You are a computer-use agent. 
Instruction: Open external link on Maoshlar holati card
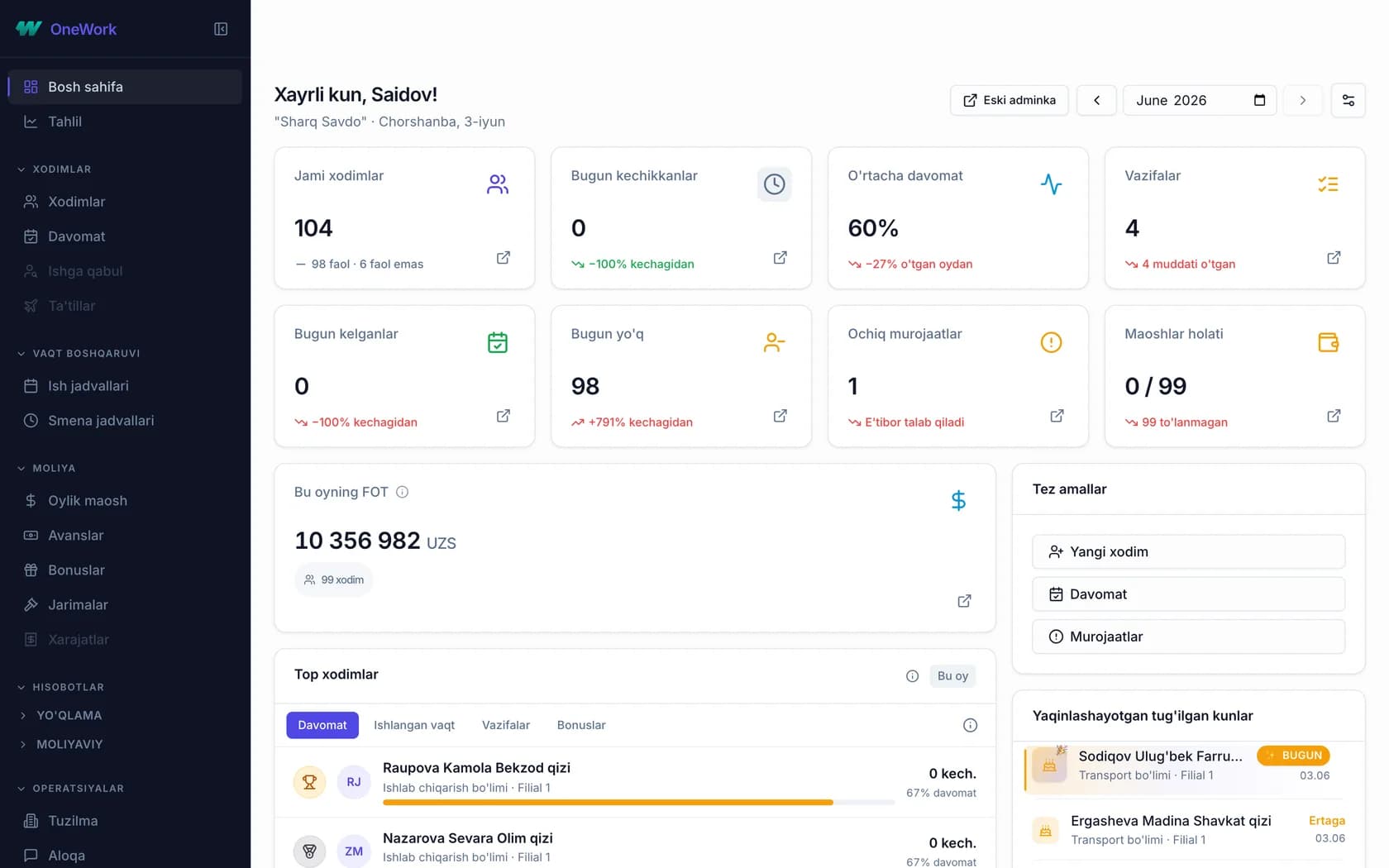click(x=1334, y=416)
